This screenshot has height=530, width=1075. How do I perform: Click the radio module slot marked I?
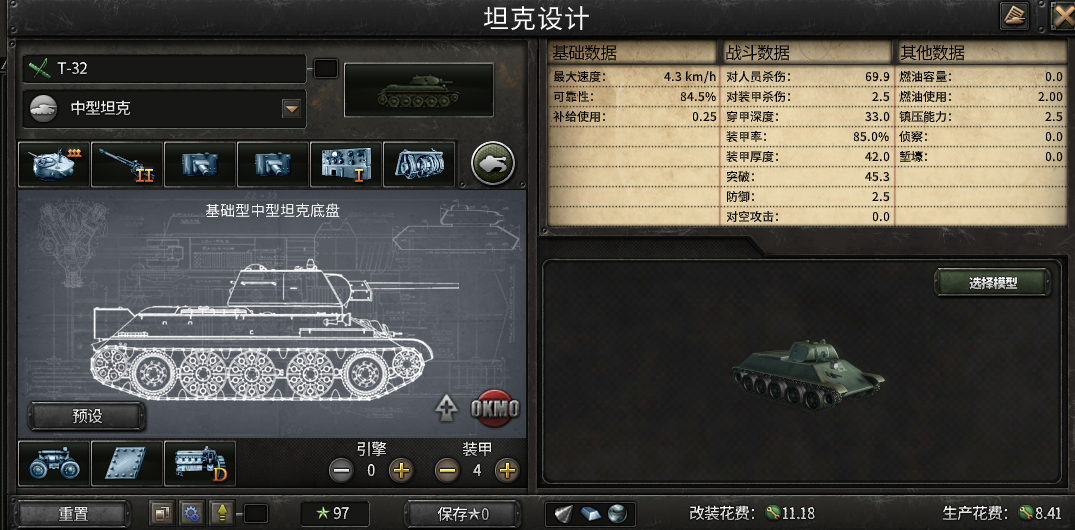click(346, 165)
